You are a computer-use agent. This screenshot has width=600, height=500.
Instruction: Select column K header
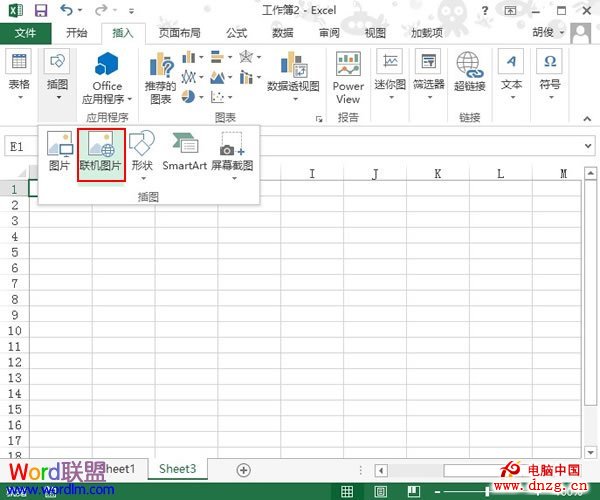438,174
